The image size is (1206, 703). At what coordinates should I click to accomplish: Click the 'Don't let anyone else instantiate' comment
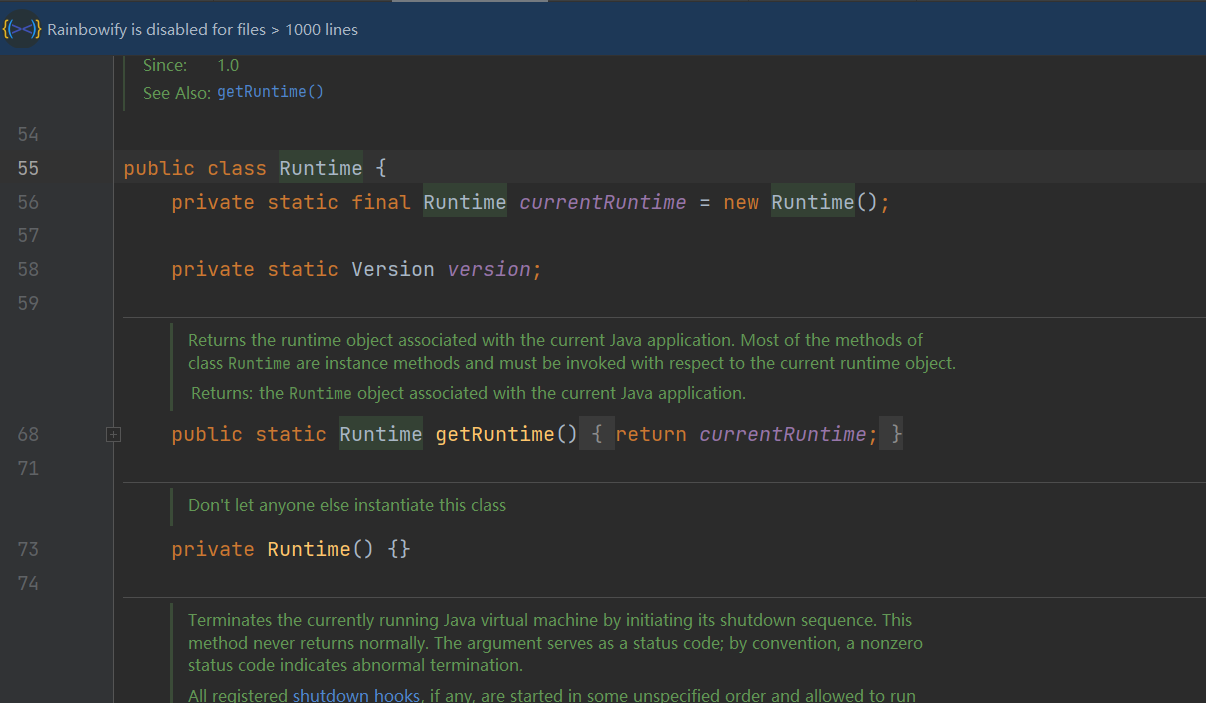tap(347, 505)
